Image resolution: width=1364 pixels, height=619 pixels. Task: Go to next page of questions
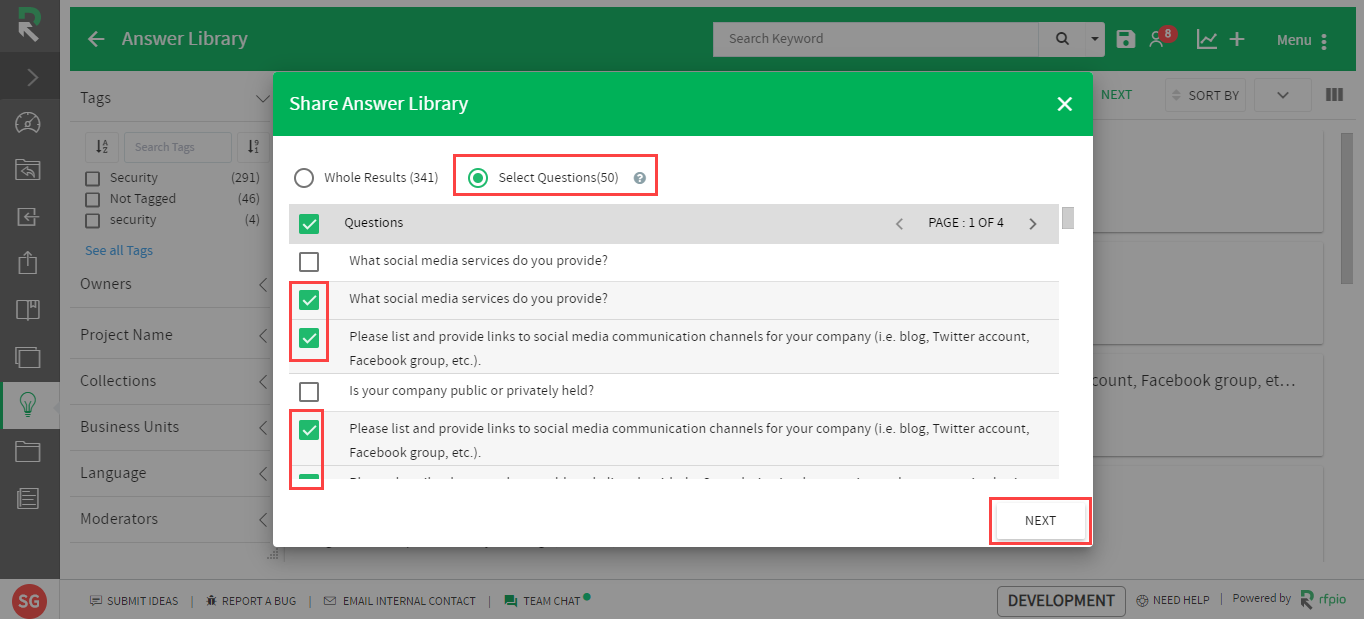tap(1033, 224)
